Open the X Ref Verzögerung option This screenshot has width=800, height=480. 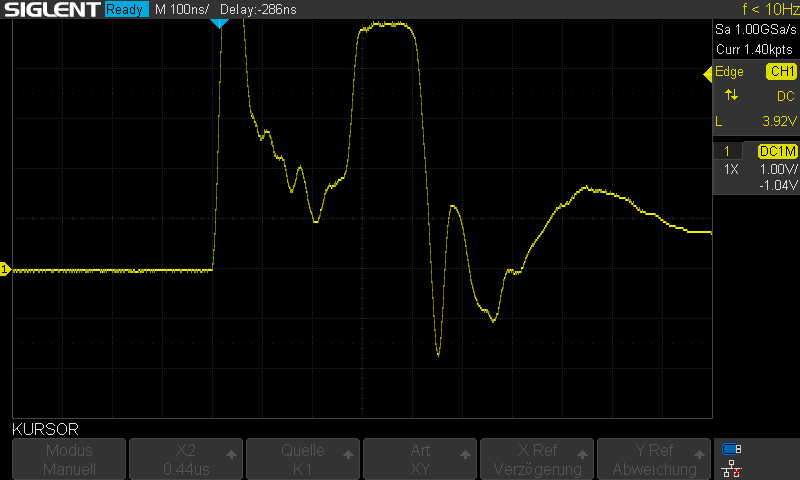coord(537,459)
